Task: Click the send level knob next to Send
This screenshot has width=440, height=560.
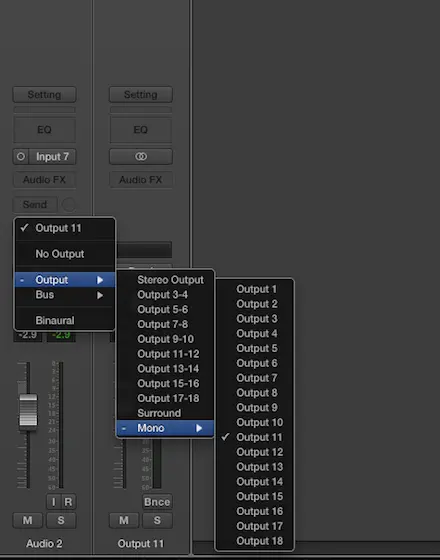Action: [68, 205]
